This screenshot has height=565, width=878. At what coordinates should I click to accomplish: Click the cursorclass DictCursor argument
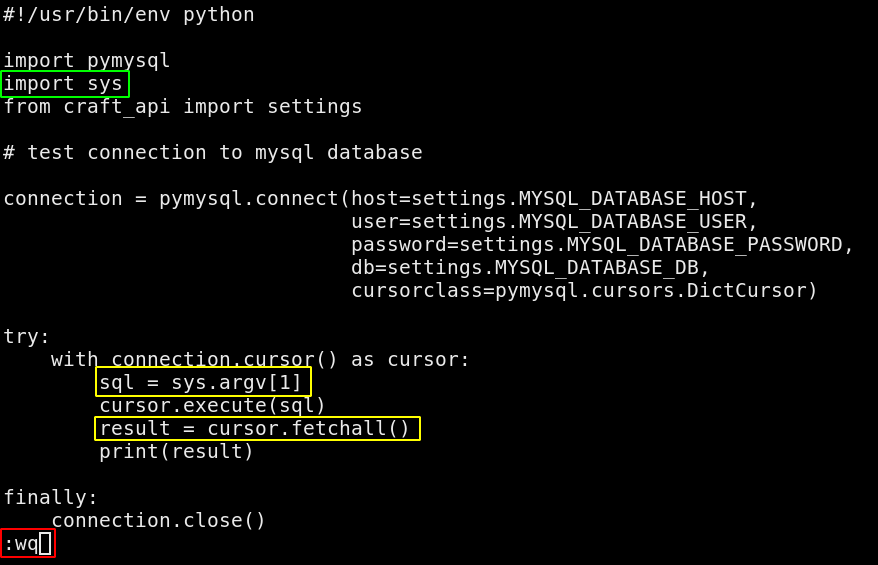584,290
